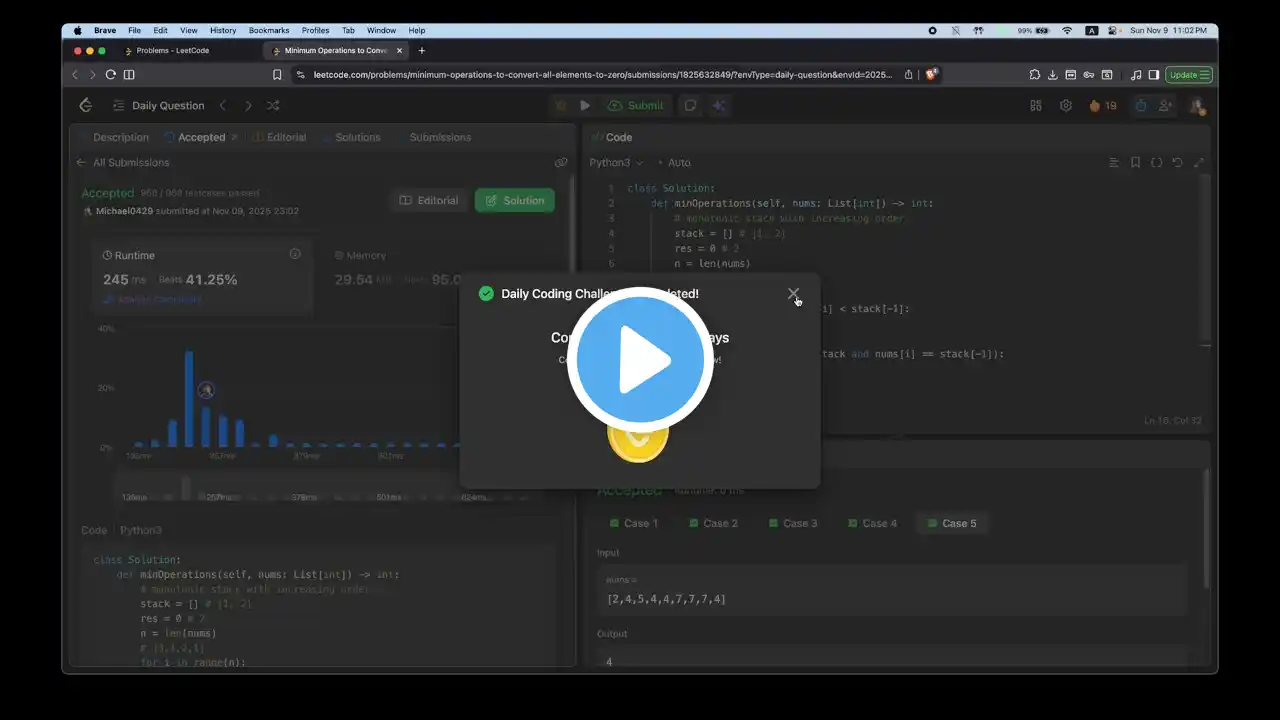The width and height of the screenshot is (1280, 720).
Task: Open the profile avatar in LeetCode header
Action: click(x=1197, y=105)
